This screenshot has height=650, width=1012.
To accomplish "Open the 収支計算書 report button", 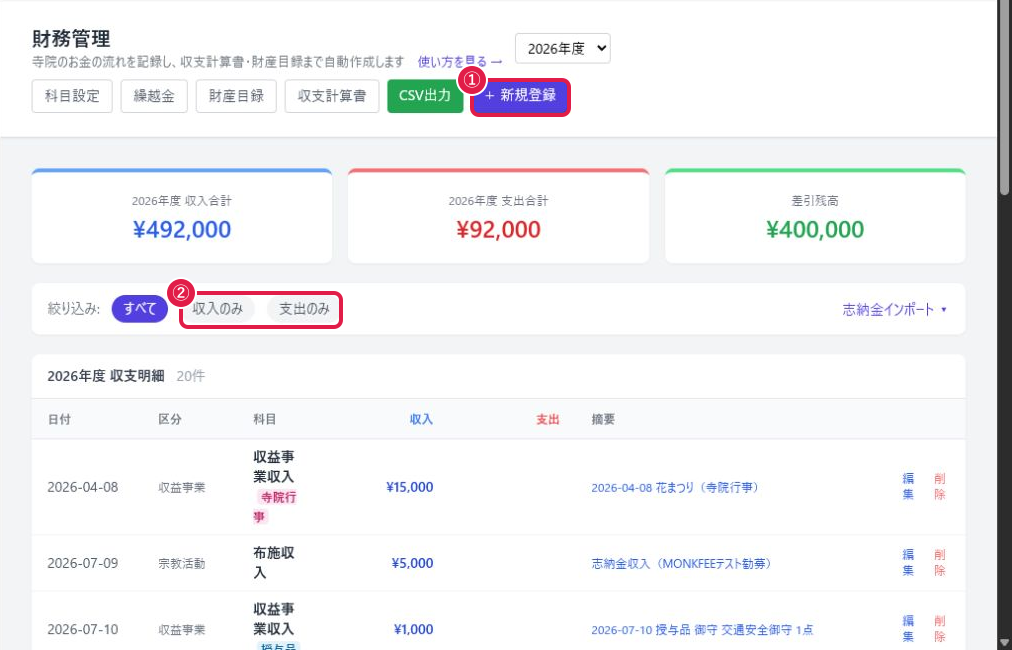I will pos(332,96).
